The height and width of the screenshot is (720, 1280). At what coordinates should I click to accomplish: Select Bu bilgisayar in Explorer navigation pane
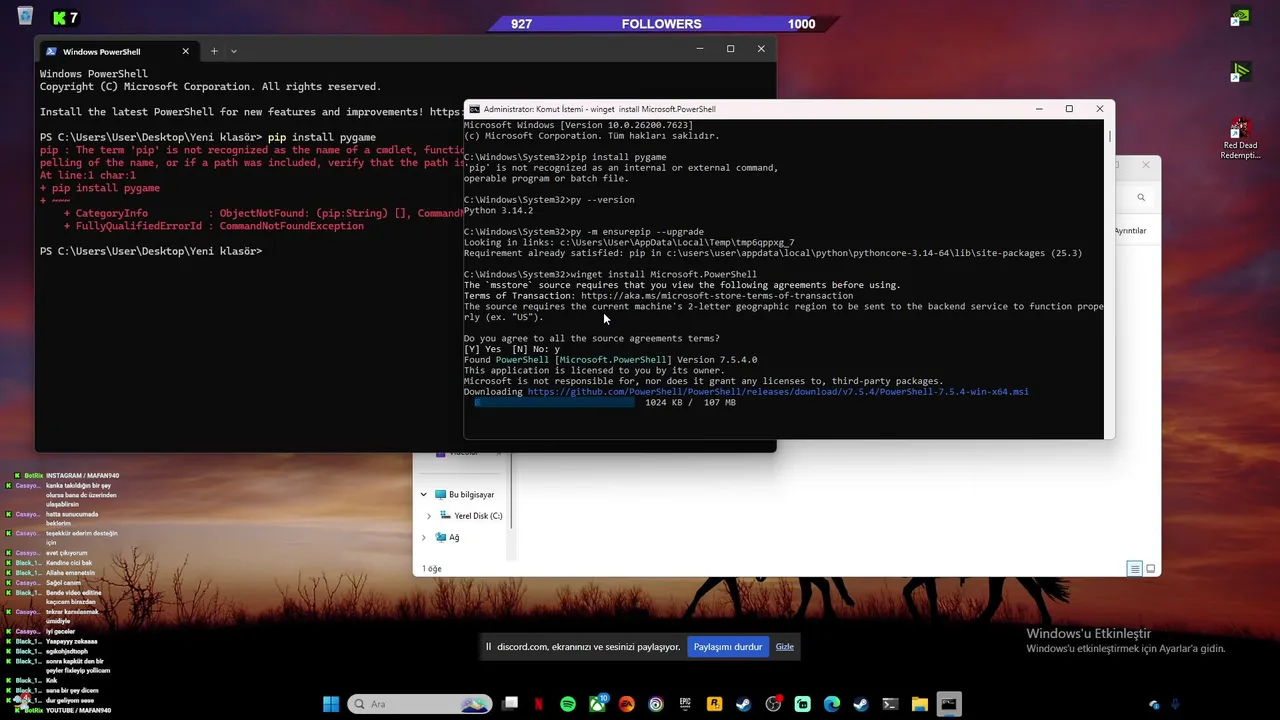464,495
